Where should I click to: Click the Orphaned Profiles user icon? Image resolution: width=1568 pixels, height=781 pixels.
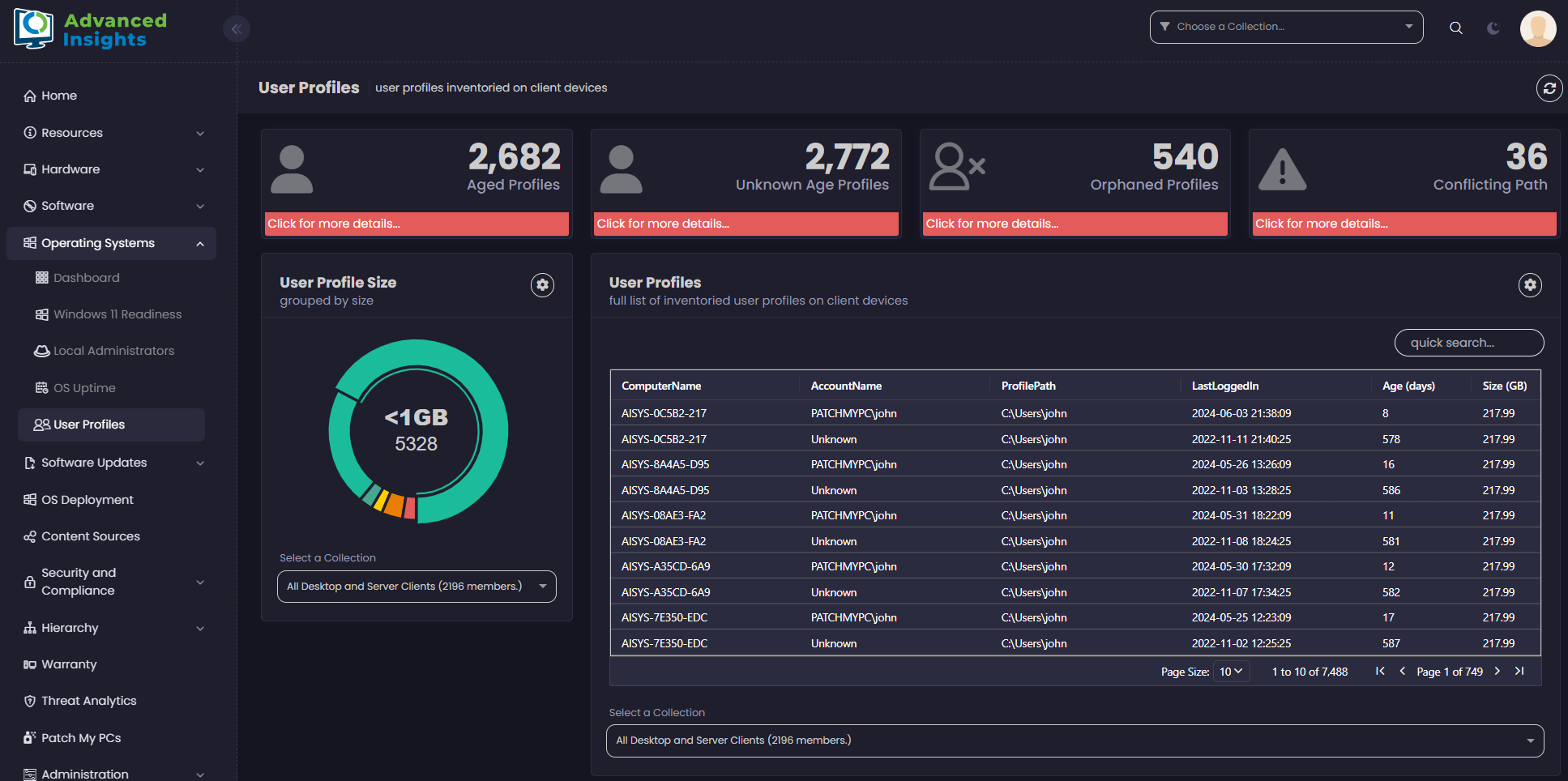coord(956,167)
